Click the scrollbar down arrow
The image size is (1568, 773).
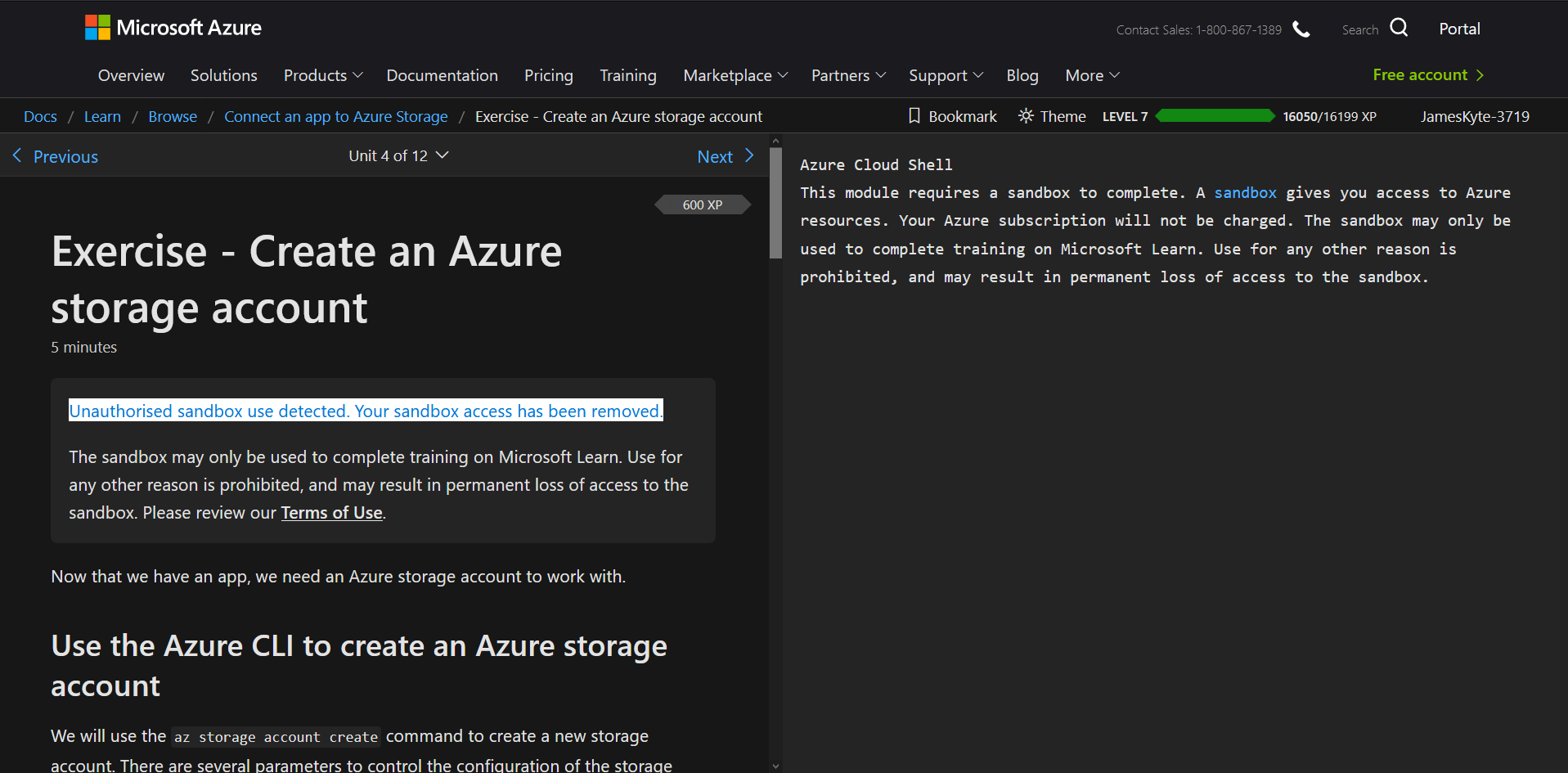coord(775,766)
